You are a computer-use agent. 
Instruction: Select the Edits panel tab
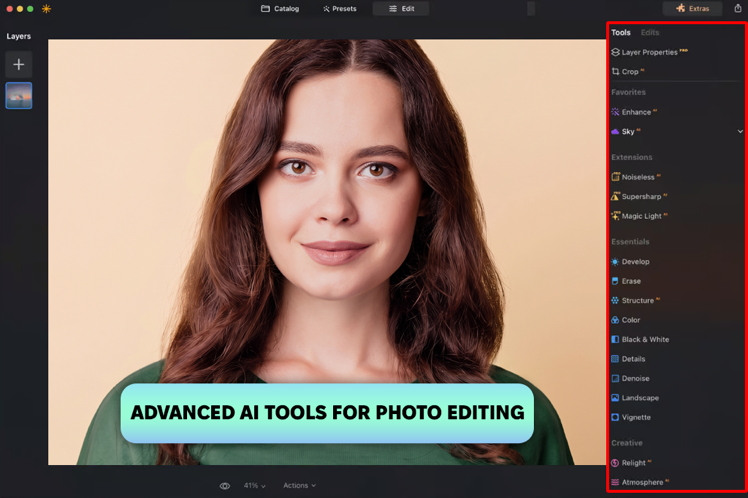coord(650,32)
